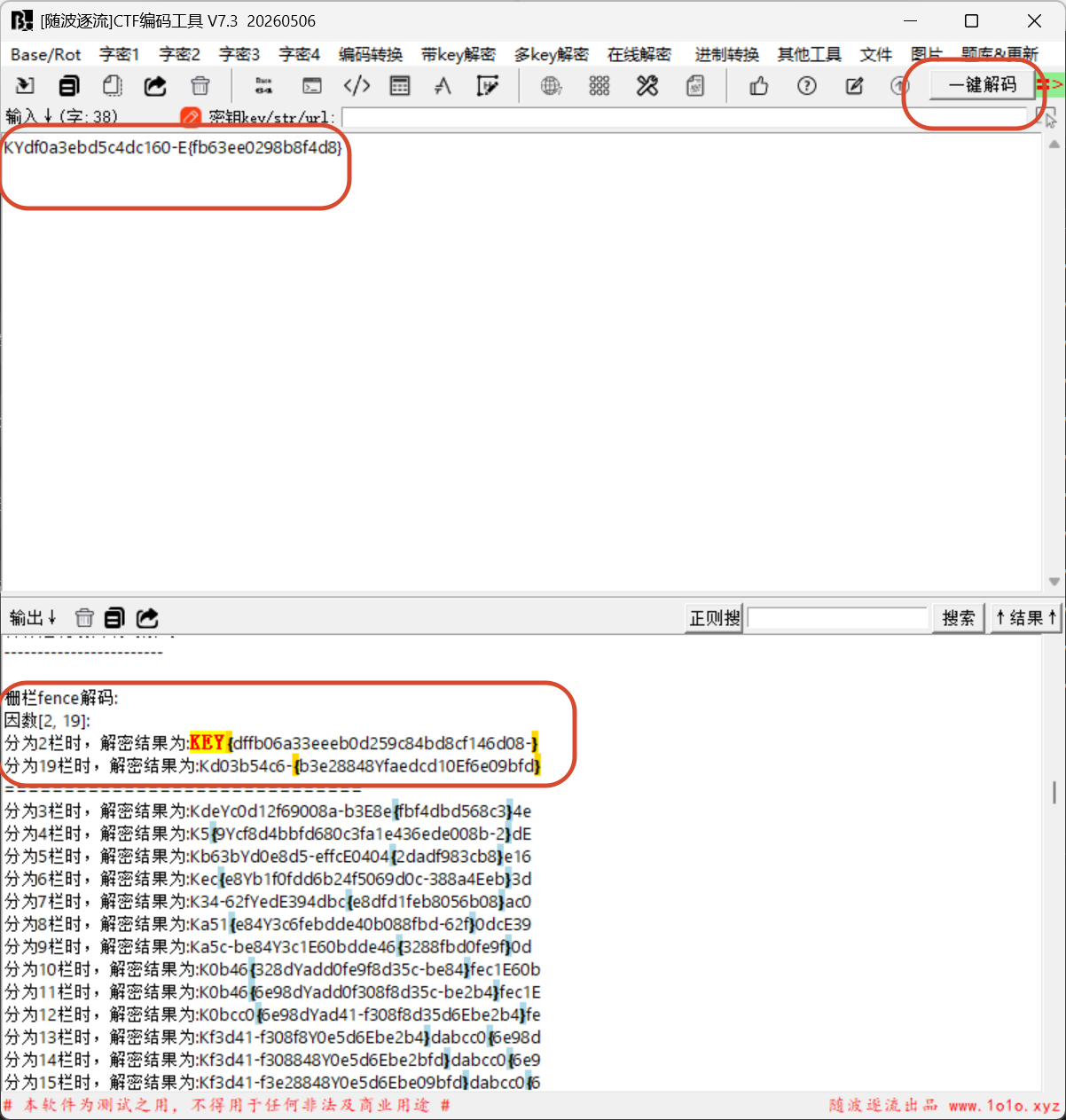Click the 分为7栏时 result line
1066x1120 pixels.
click(x=268, y=901)
